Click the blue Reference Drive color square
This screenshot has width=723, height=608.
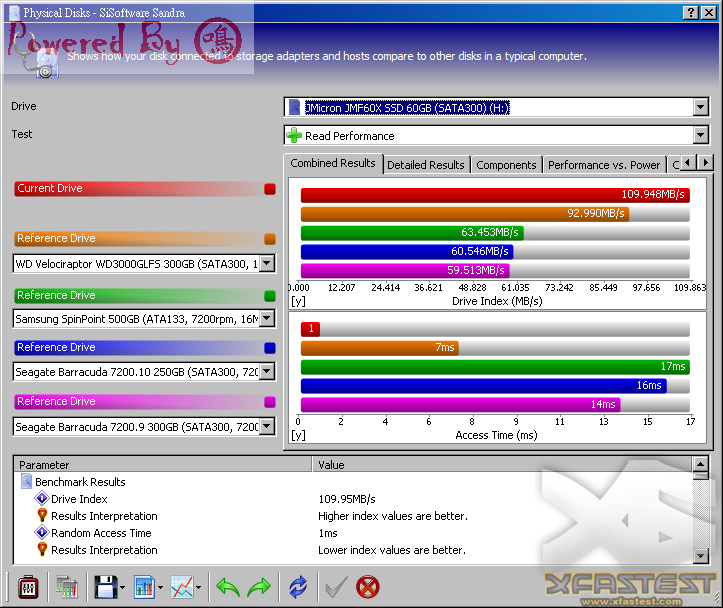pos(270,348)
